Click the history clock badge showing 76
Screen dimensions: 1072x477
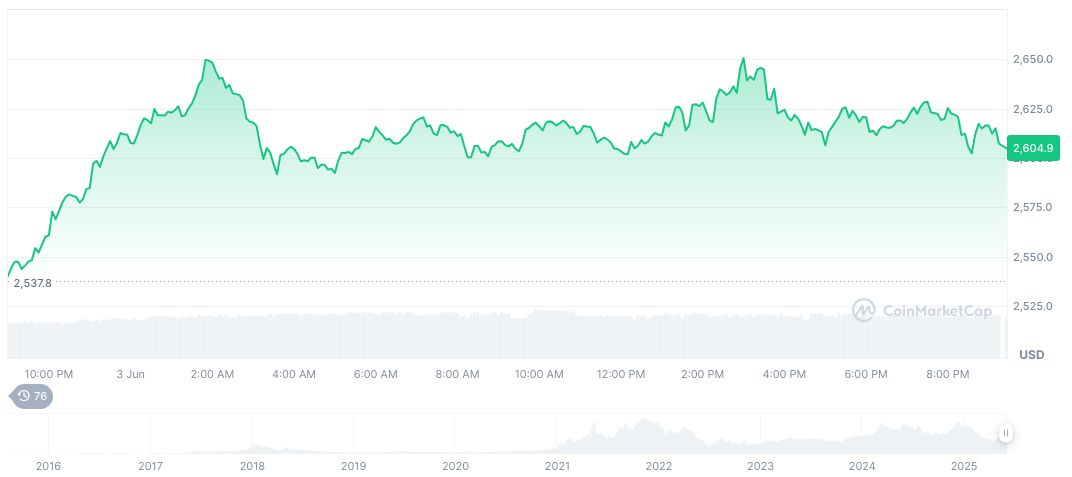point(32,396)
